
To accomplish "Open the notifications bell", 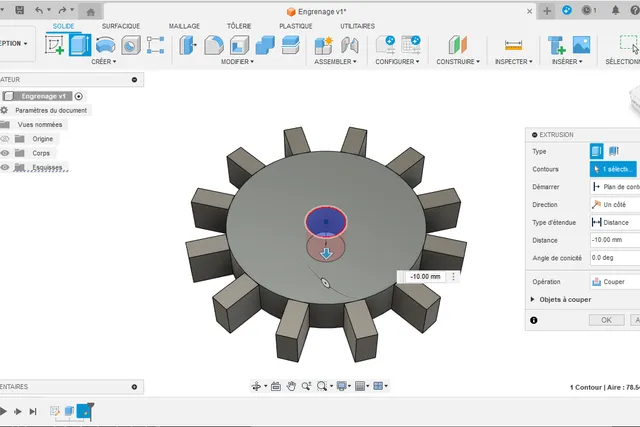I will click(x=615, y=10).
